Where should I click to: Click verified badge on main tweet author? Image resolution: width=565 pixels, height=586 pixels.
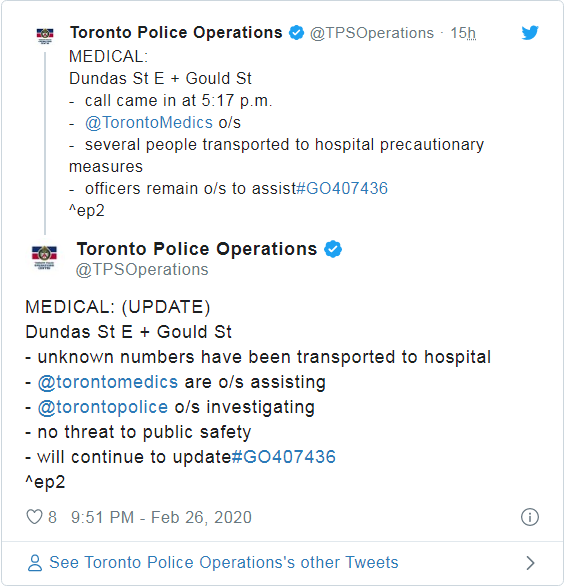[x=333, y=249]
